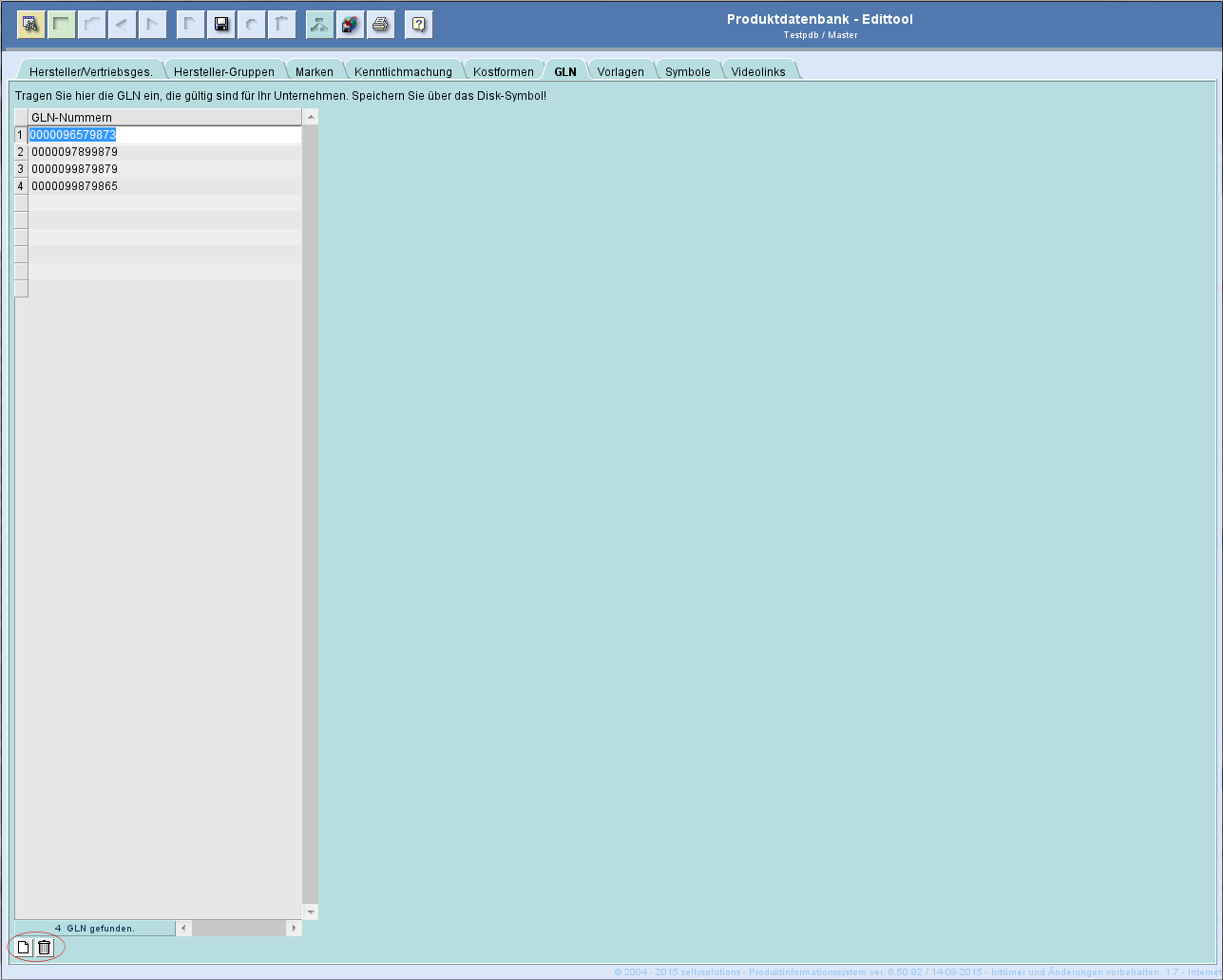1223x980 pixels.
Task: Add a new GLN with the page icon
Action: (x=24, y=947)
